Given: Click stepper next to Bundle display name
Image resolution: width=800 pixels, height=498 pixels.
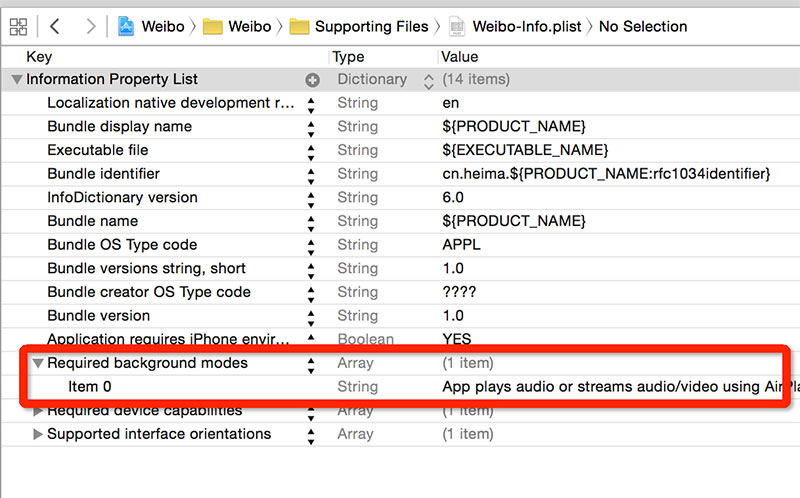Looking at the screenshot, I should pos(311,127).
